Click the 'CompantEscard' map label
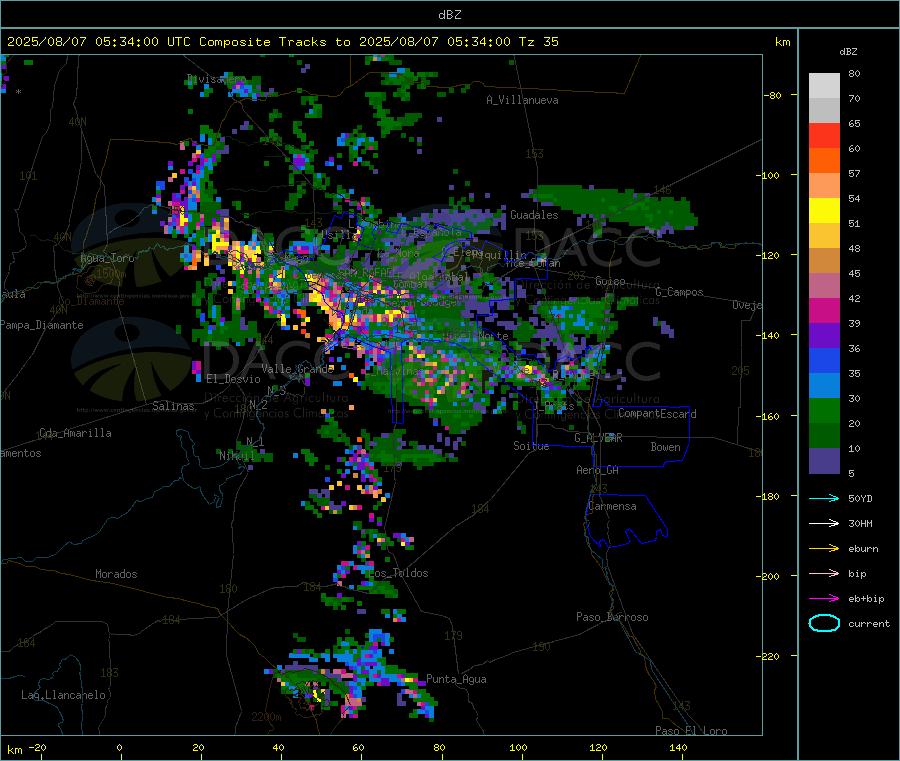The width and height of the screenshot is (900, 761). click(x=657, y=413)
